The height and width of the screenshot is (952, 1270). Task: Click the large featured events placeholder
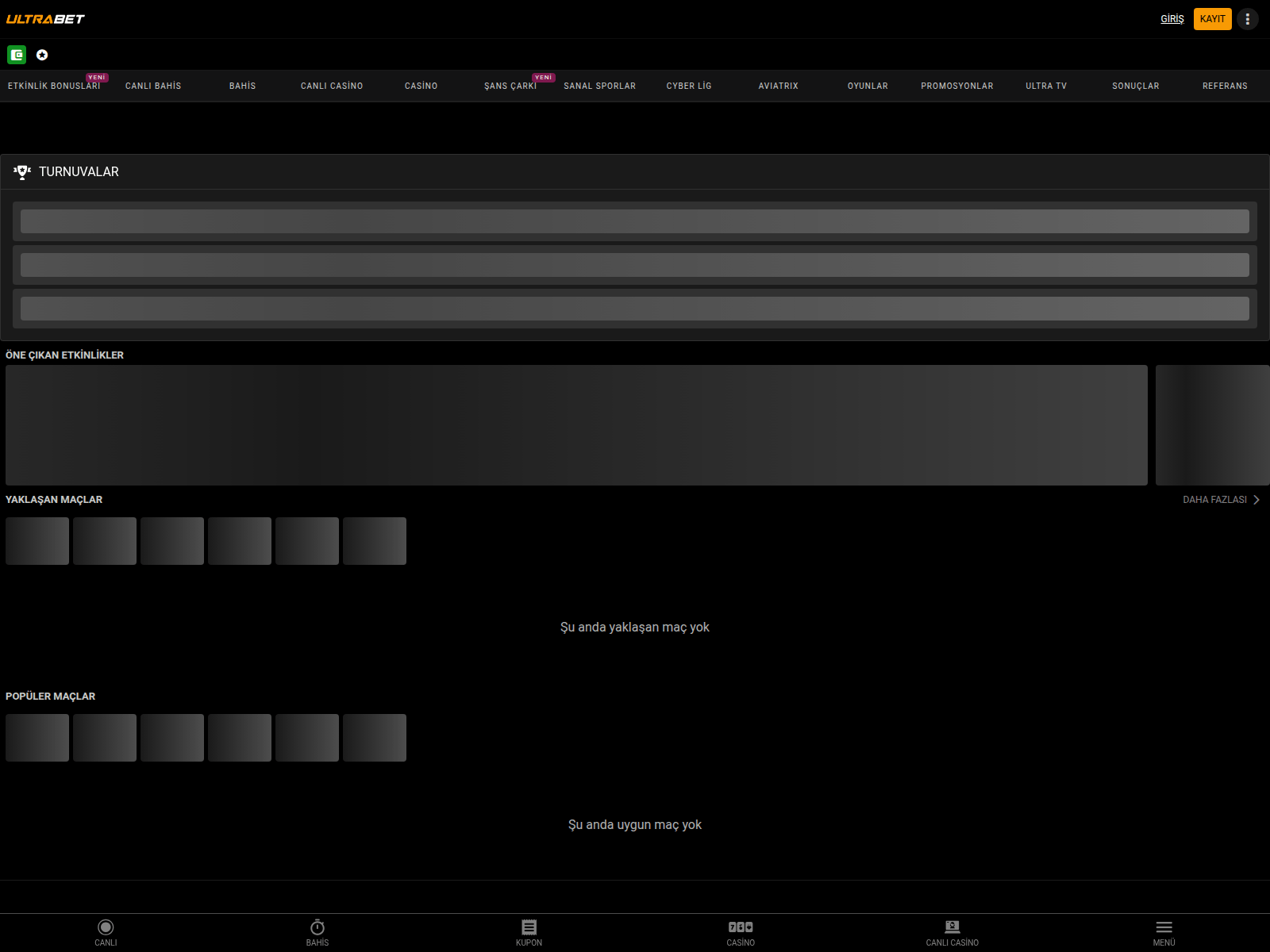point(576,425)
